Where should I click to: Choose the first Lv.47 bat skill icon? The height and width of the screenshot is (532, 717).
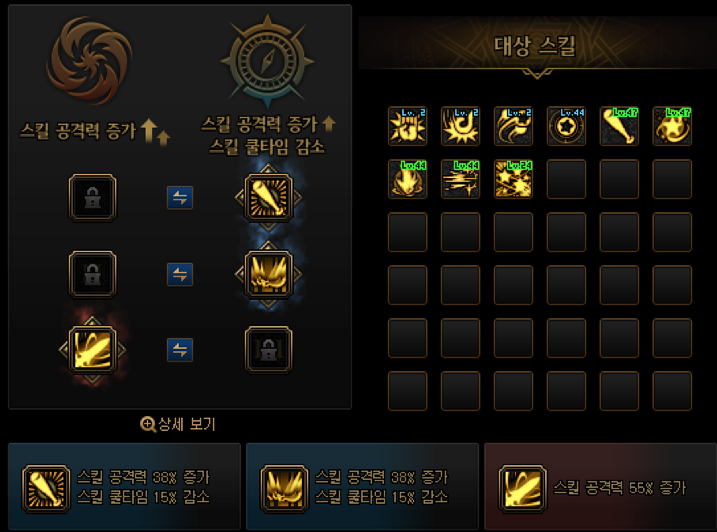pos(619,126)
